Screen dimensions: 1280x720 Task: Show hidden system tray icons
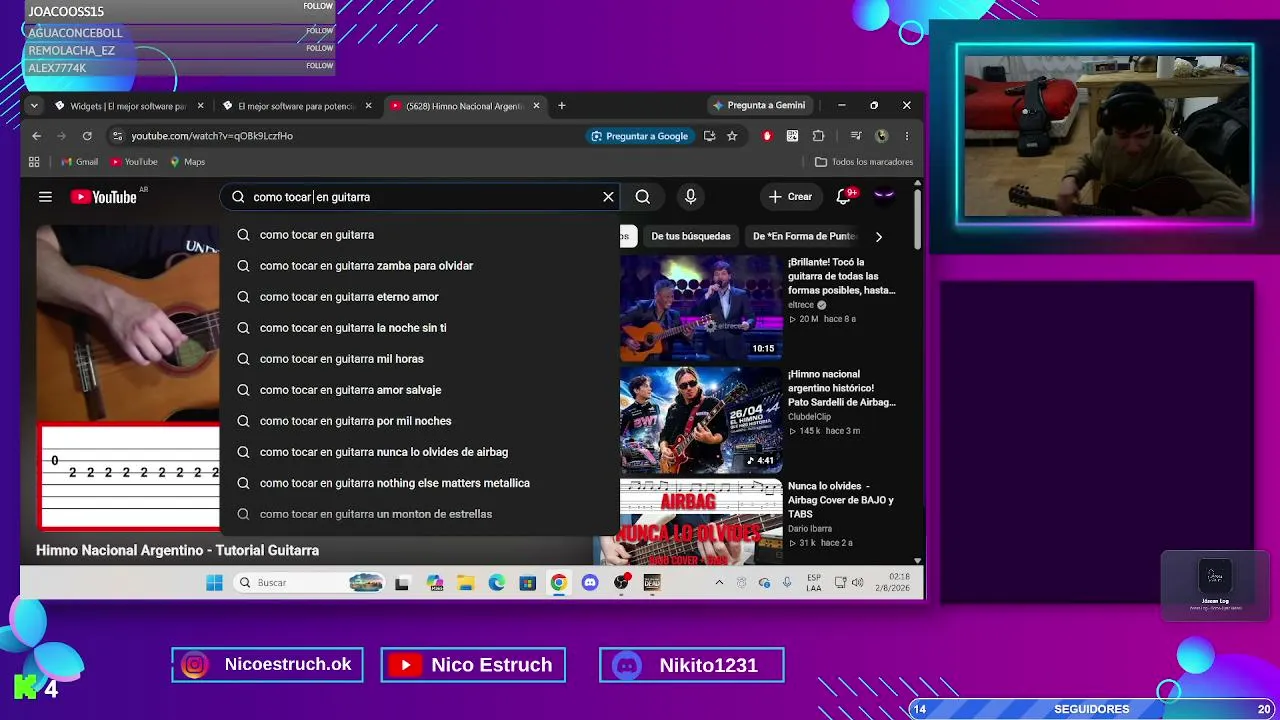point(718,583)
